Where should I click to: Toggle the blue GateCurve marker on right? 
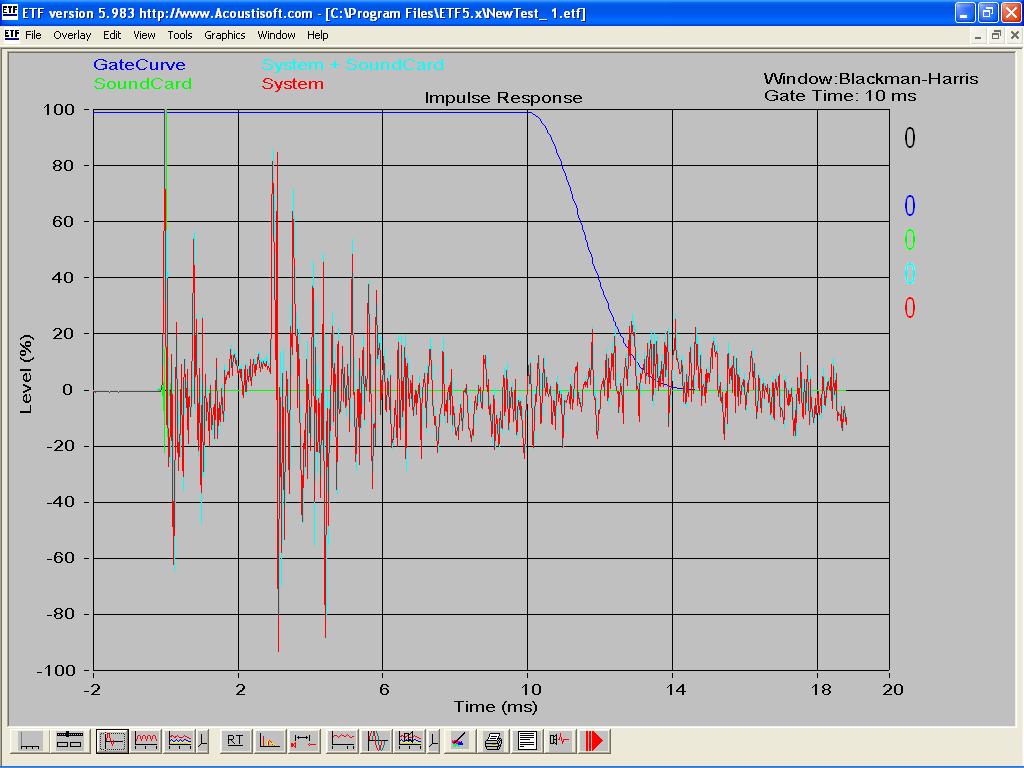click(910, 206)
